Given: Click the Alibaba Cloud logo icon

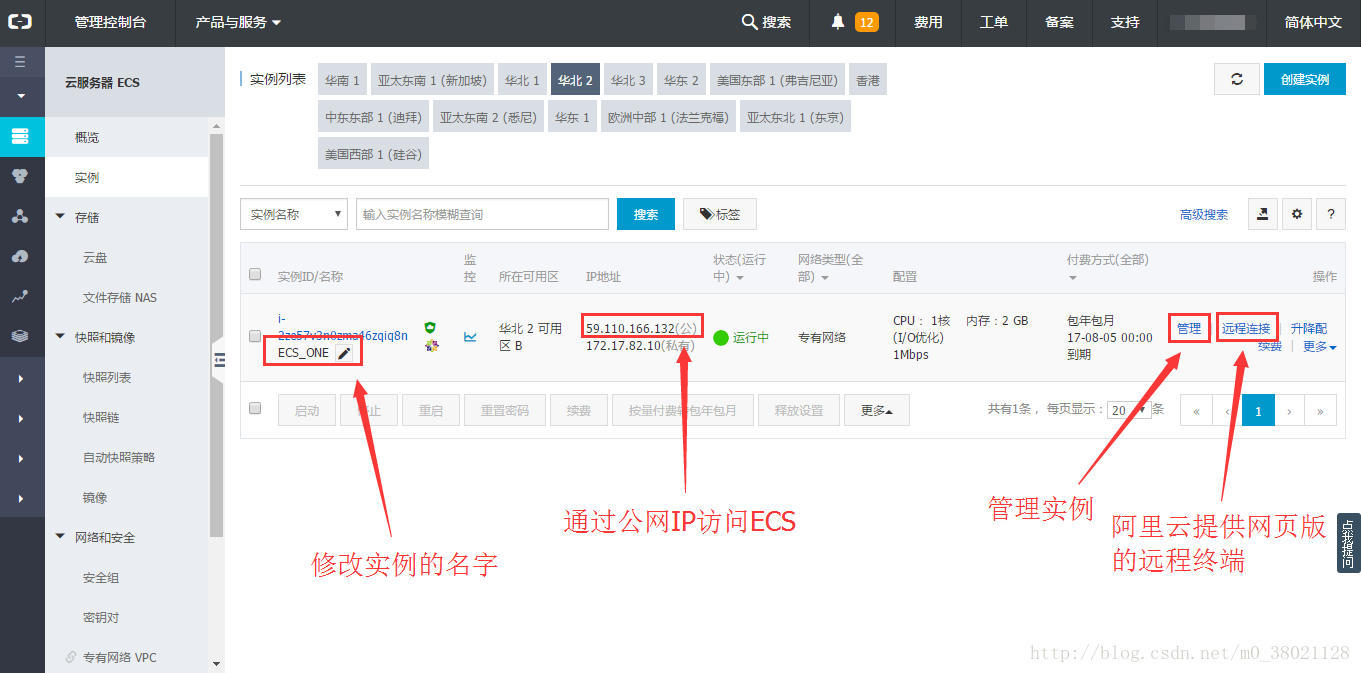Looking at the screenshot, I should [x=21, y=22].
